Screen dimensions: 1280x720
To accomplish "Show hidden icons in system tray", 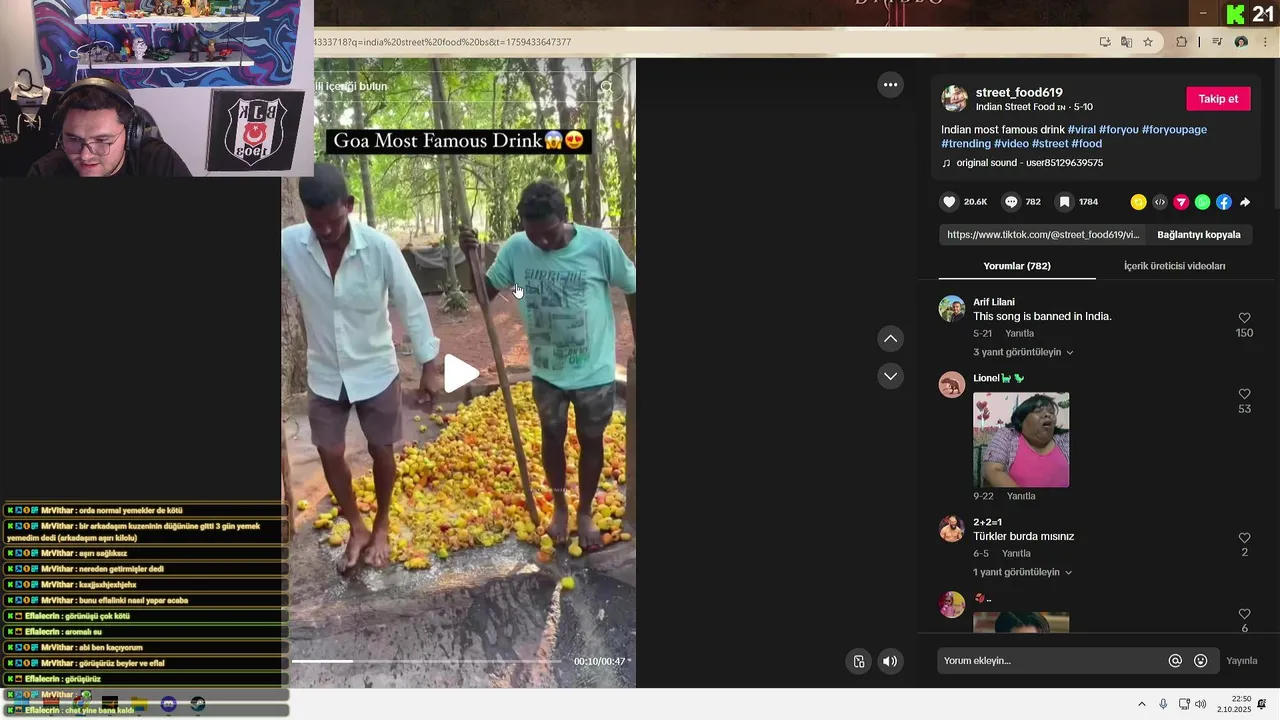I will point(1142,704).
